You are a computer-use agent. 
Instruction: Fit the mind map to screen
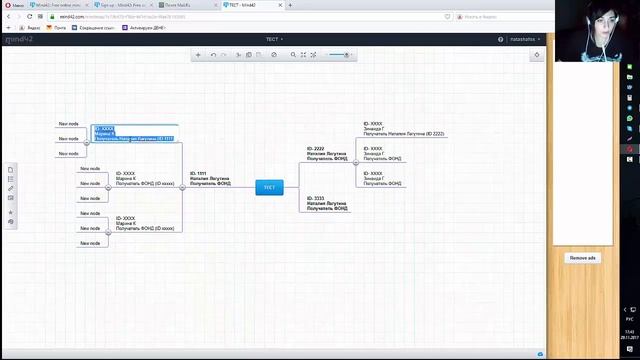[x=303, y=55]
